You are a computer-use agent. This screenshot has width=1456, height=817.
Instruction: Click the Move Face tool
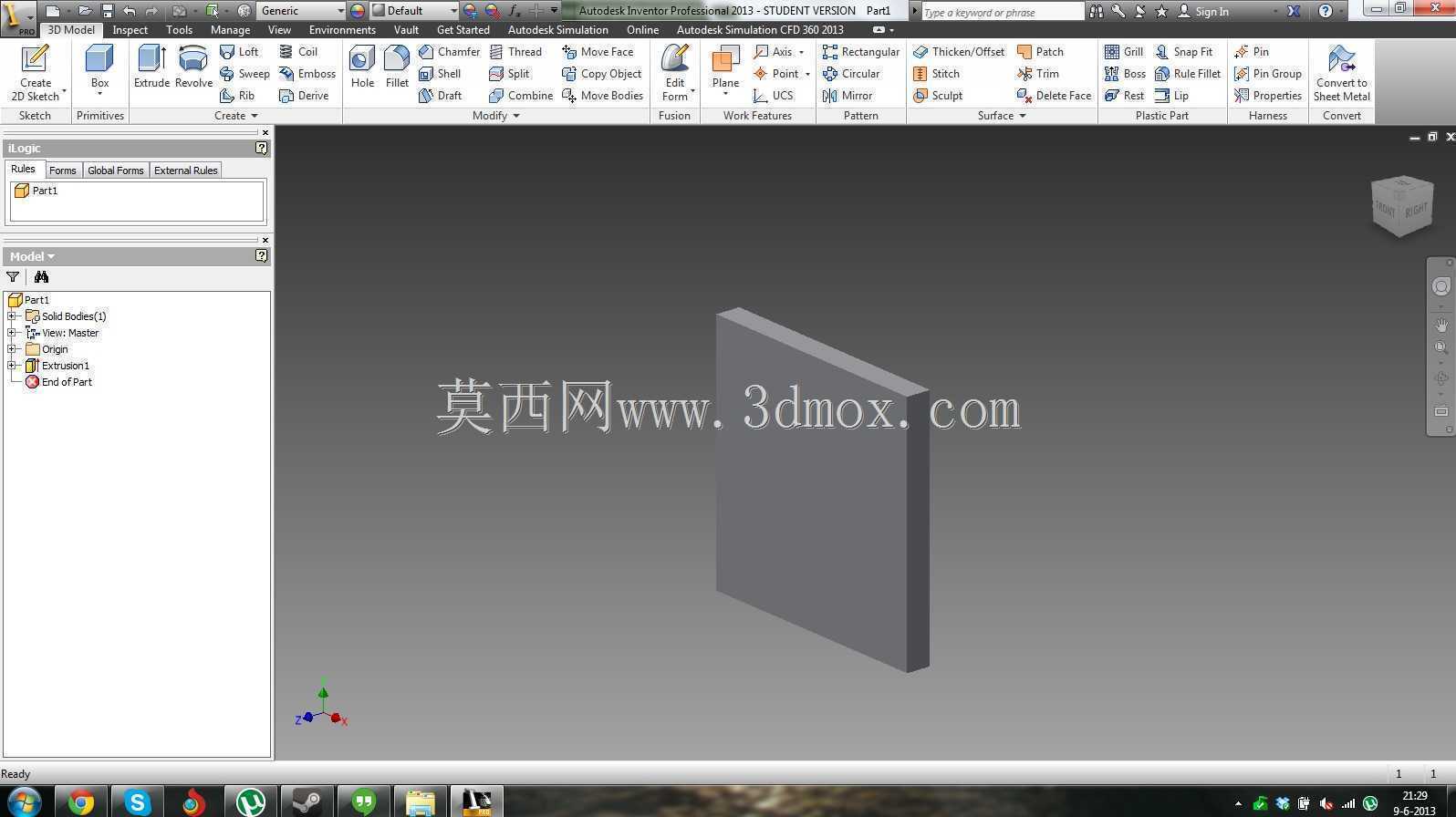(598, 52)
